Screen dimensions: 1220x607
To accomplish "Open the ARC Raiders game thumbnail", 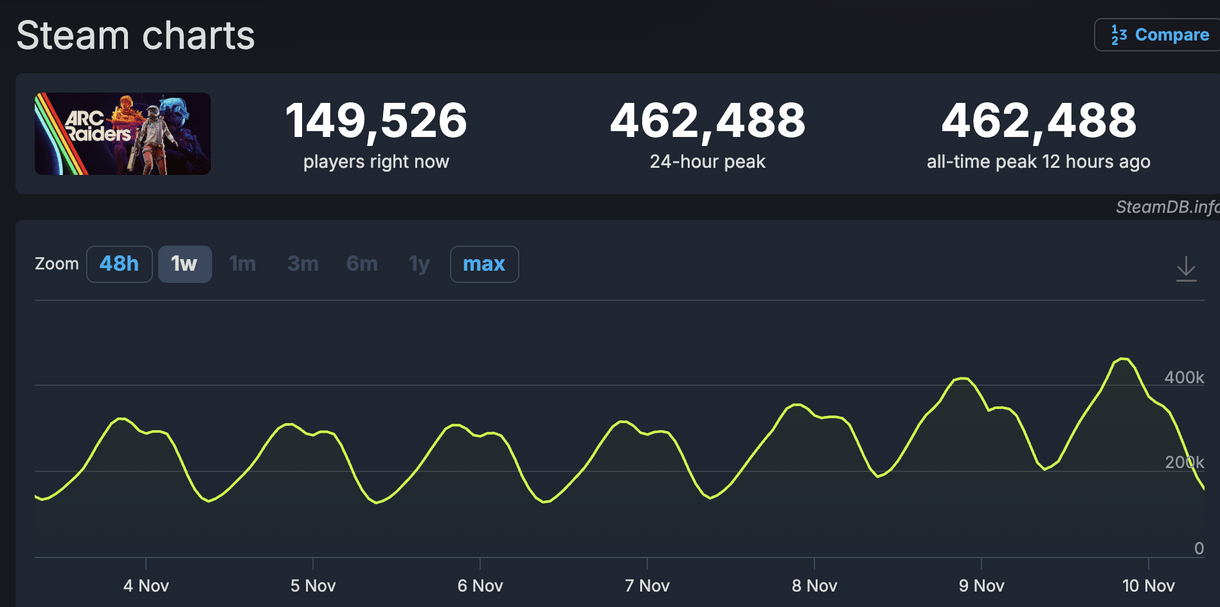I will tap(123, 134).
